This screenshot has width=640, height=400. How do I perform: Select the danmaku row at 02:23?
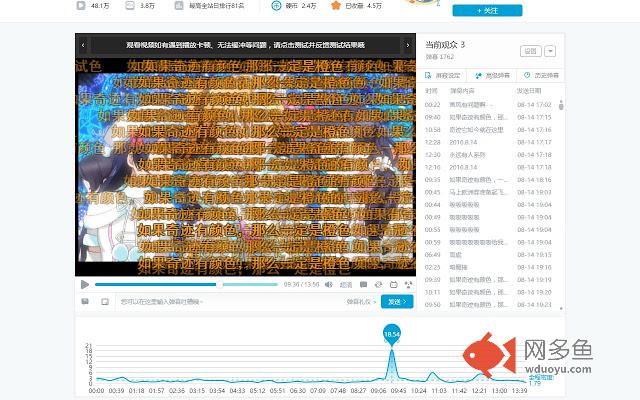coord(488,267)
